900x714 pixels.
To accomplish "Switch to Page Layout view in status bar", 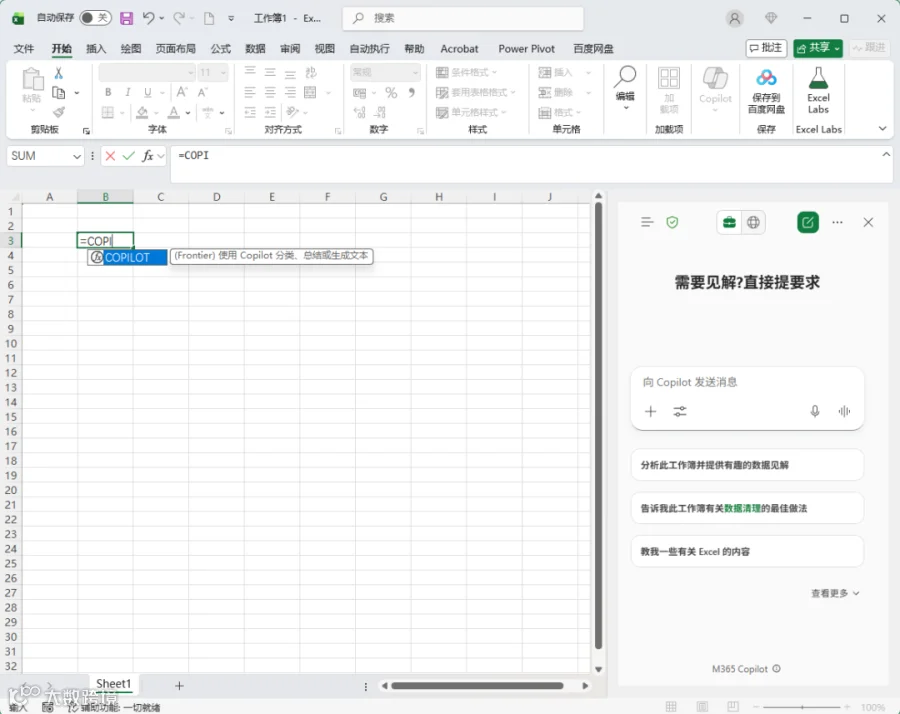I will (702, 707).
